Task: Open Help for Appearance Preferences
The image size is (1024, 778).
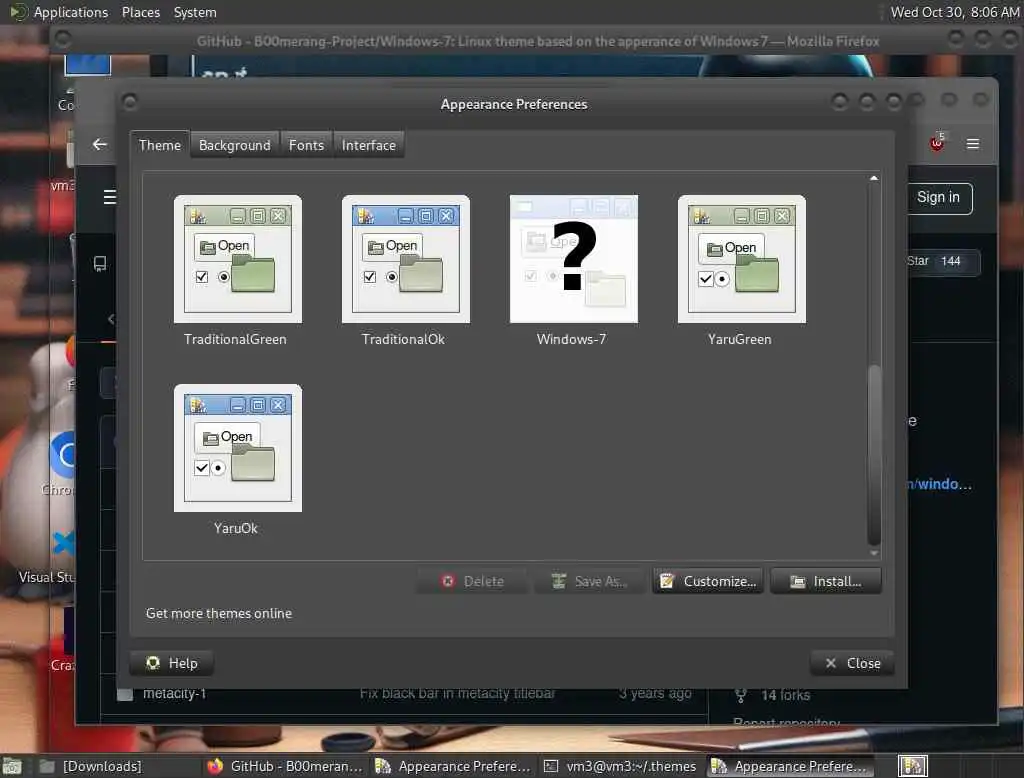Action: [x=172, y=663]
